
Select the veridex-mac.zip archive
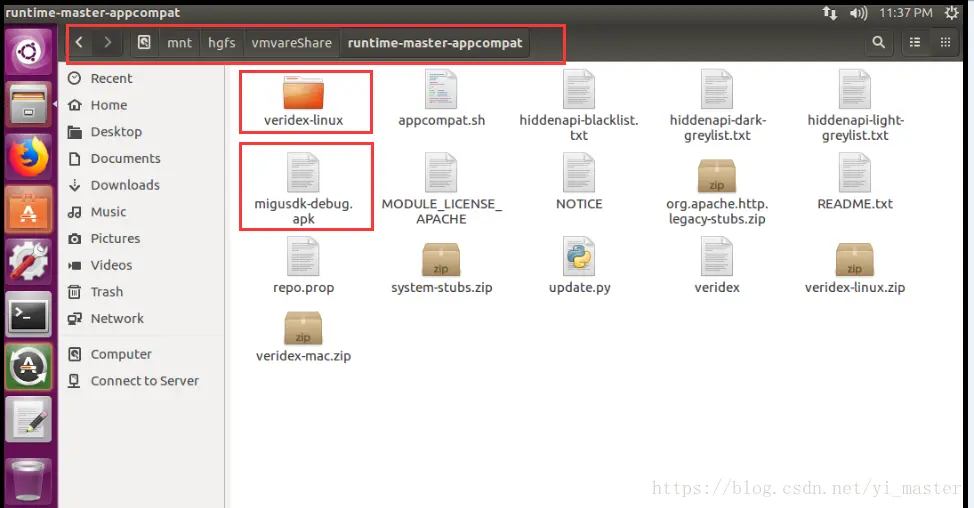303,337
